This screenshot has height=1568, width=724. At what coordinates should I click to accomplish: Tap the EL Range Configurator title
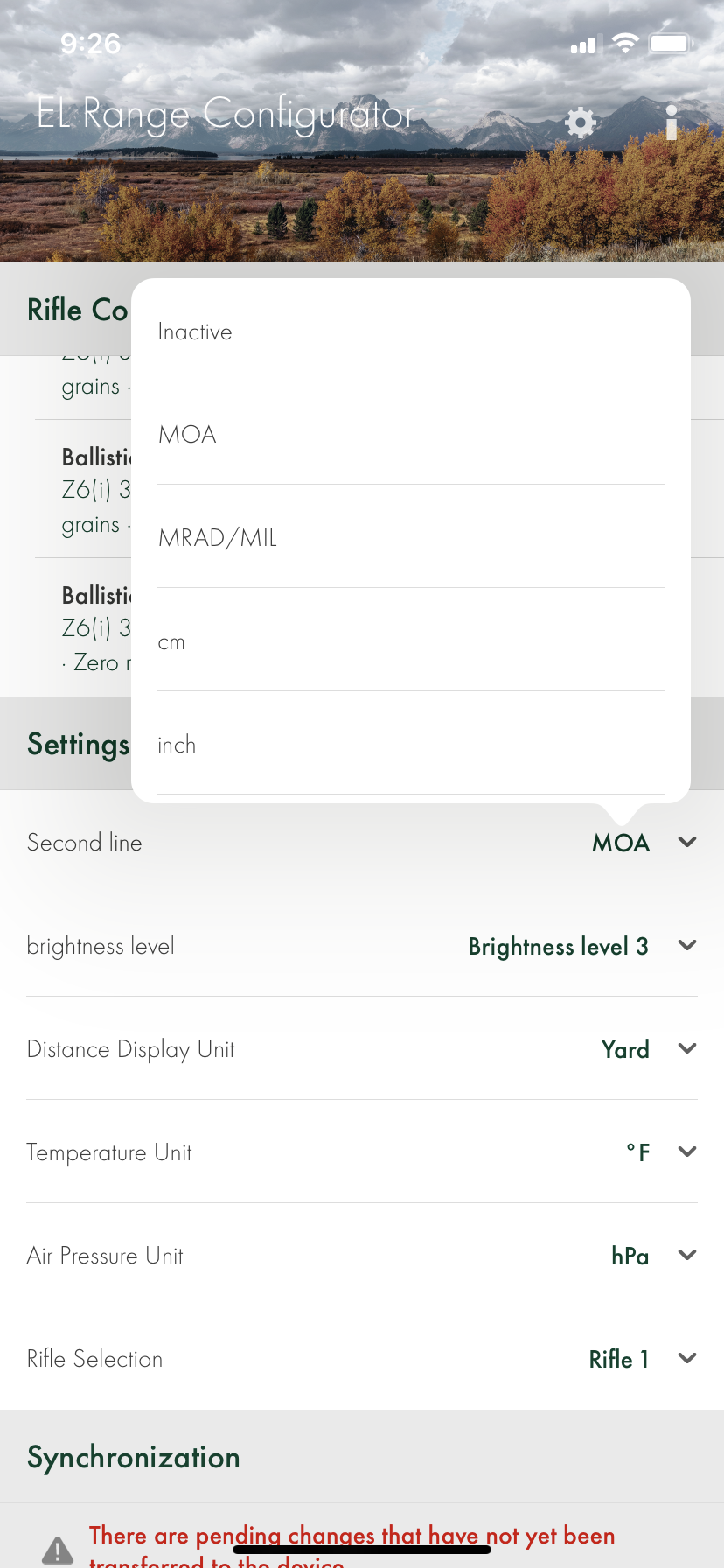226,115
